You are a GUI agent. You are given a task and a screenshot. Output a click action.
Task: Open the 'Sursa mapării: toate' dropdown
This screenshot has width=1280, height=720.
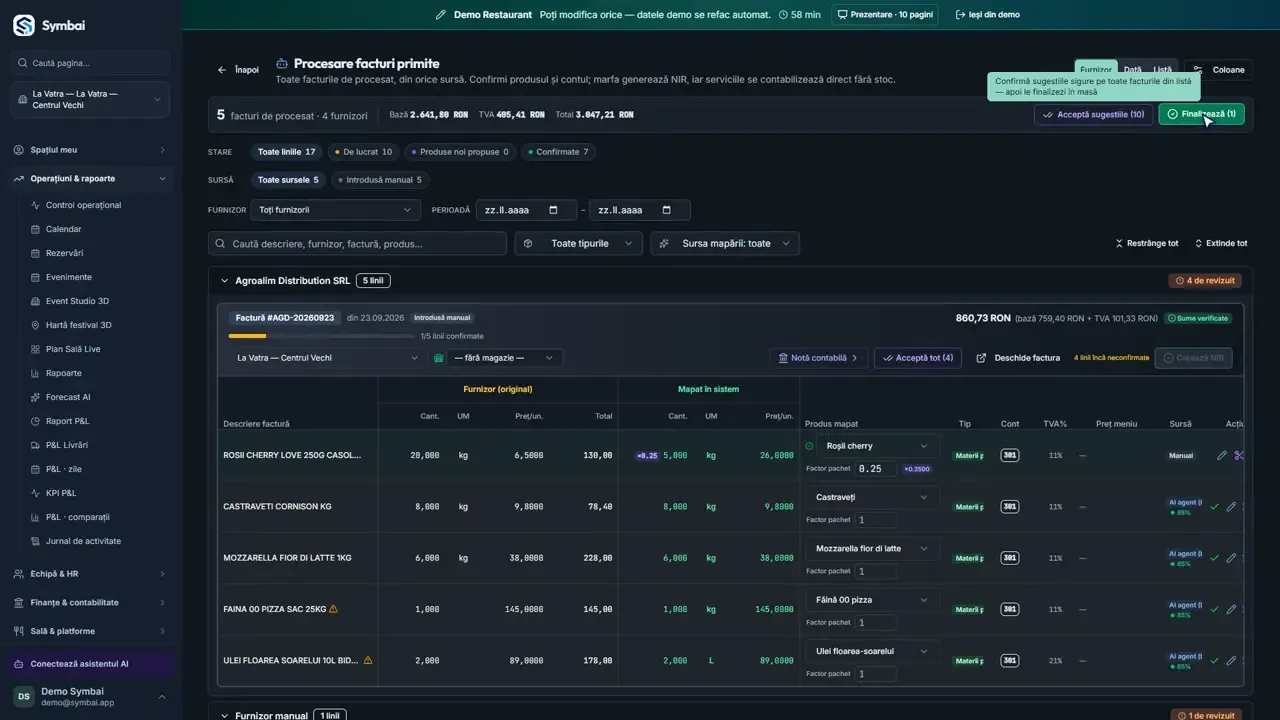pos(725,243)
